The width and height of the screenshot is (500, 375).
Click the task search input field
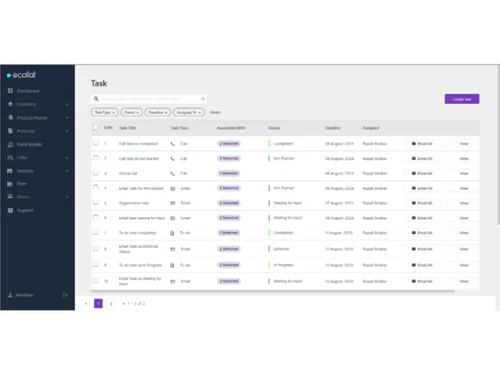click(x=149, y=99)
